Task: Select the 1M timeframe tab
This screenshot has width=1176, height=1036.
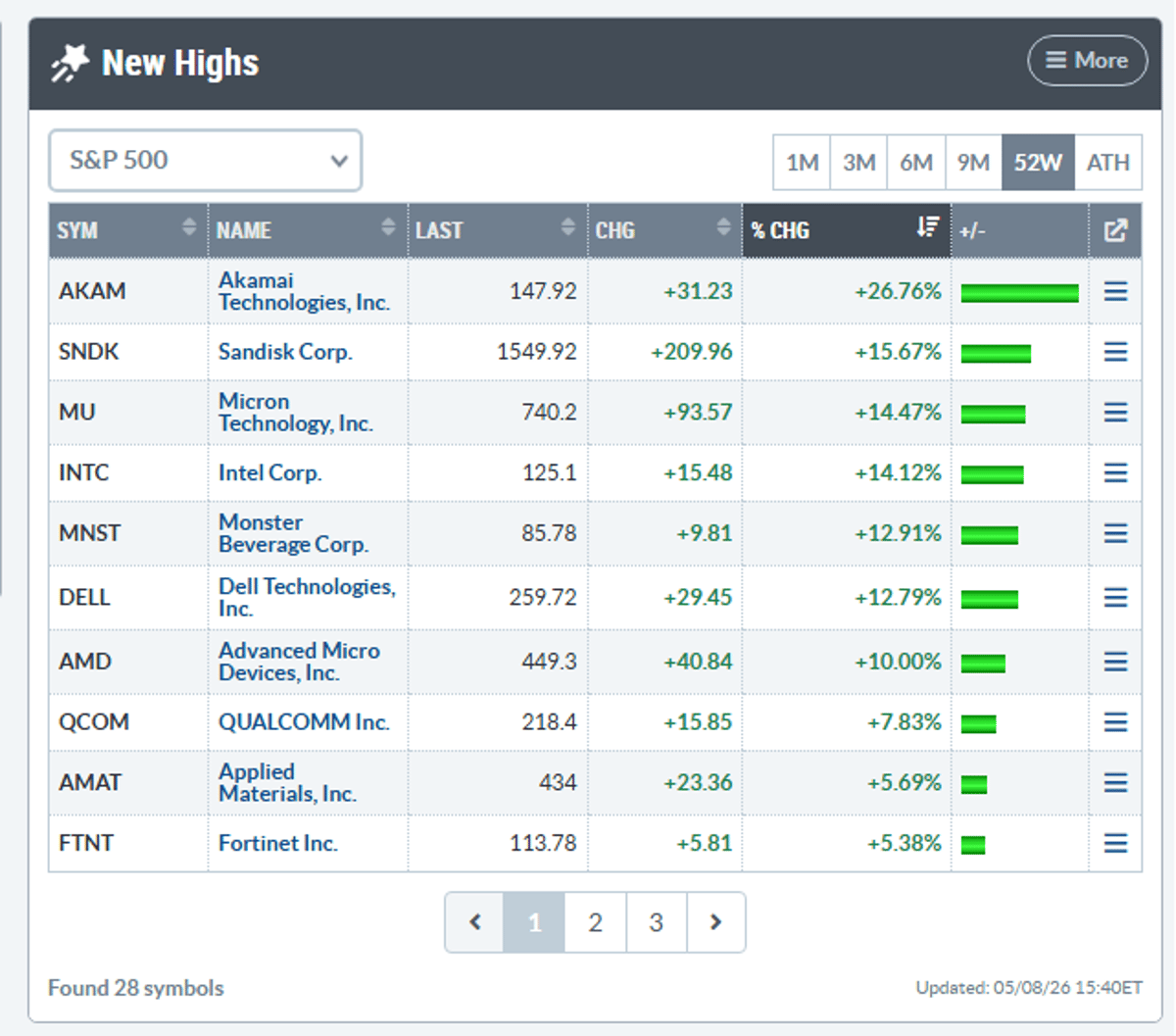Action: point(803,163)
